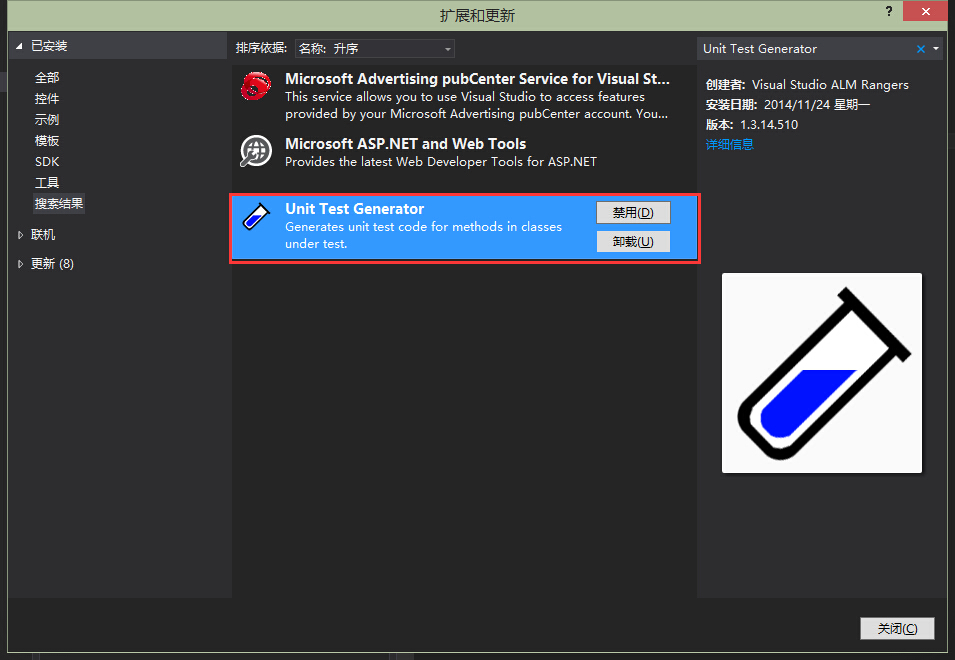This screenshot has height=660, width=955.
Task: Select the 示例 category
Action: coord(47,119)
